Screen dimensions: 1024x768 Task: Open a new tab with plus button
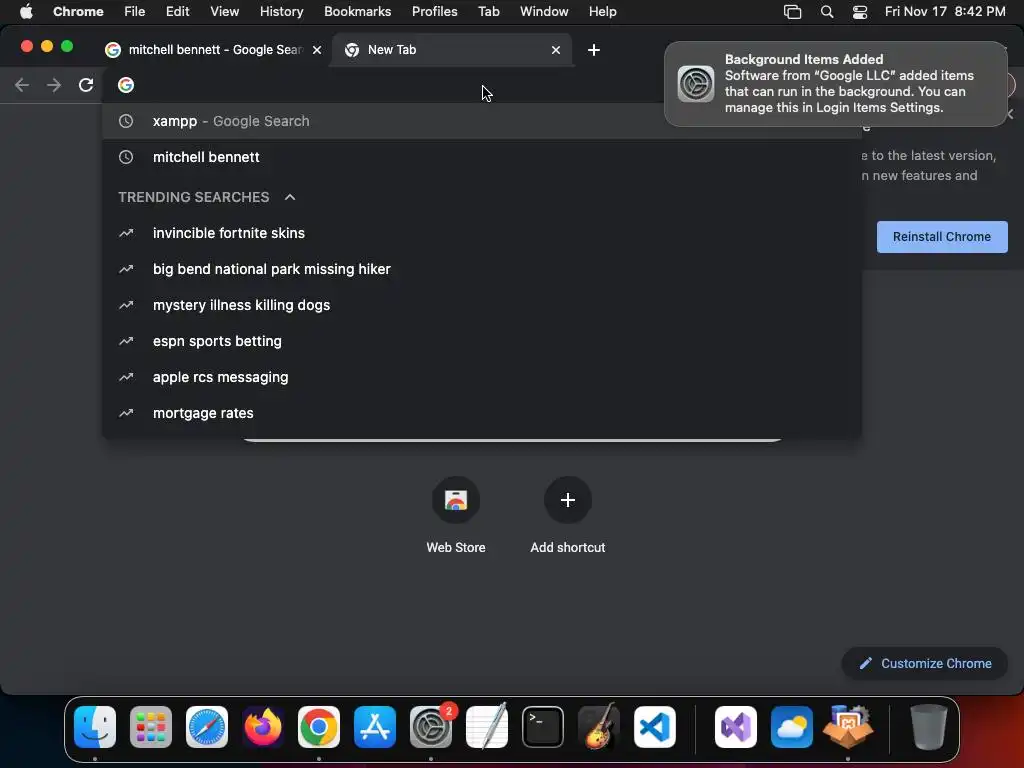[594, 50]
